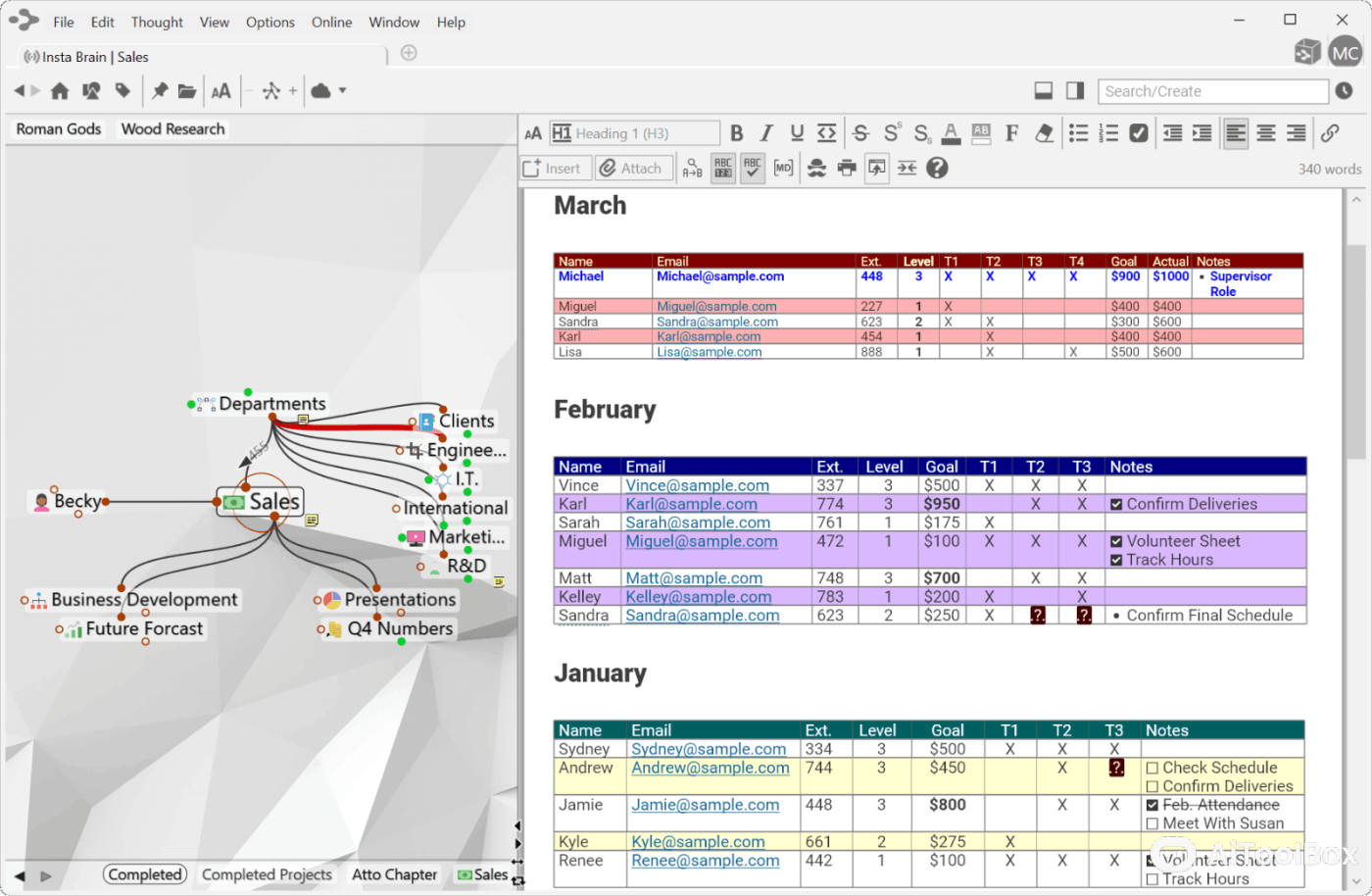
Task: Print the note using the printer icon
Action: click(847, 169)
